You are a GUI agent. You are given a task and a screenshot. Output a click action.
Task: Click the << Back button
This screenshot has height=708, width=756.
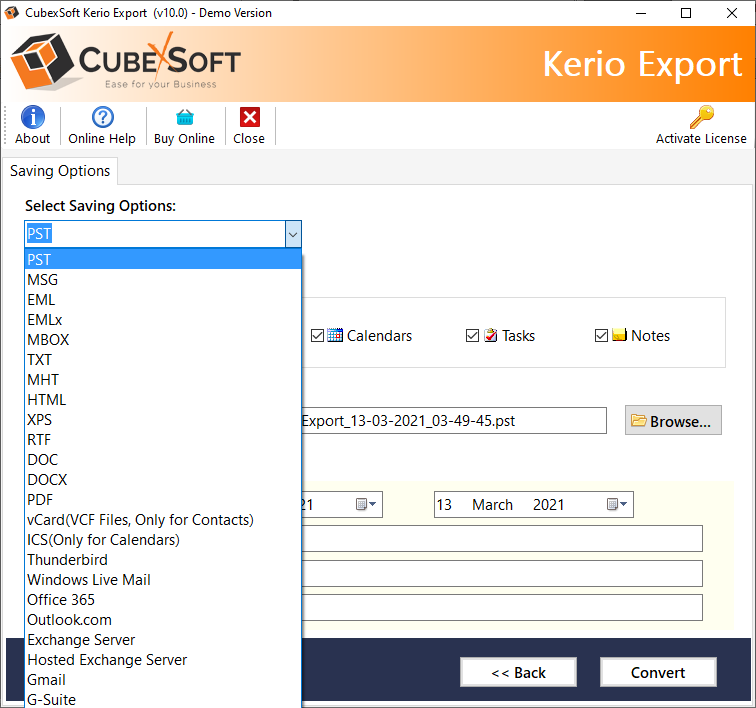[x=518, y=672]
